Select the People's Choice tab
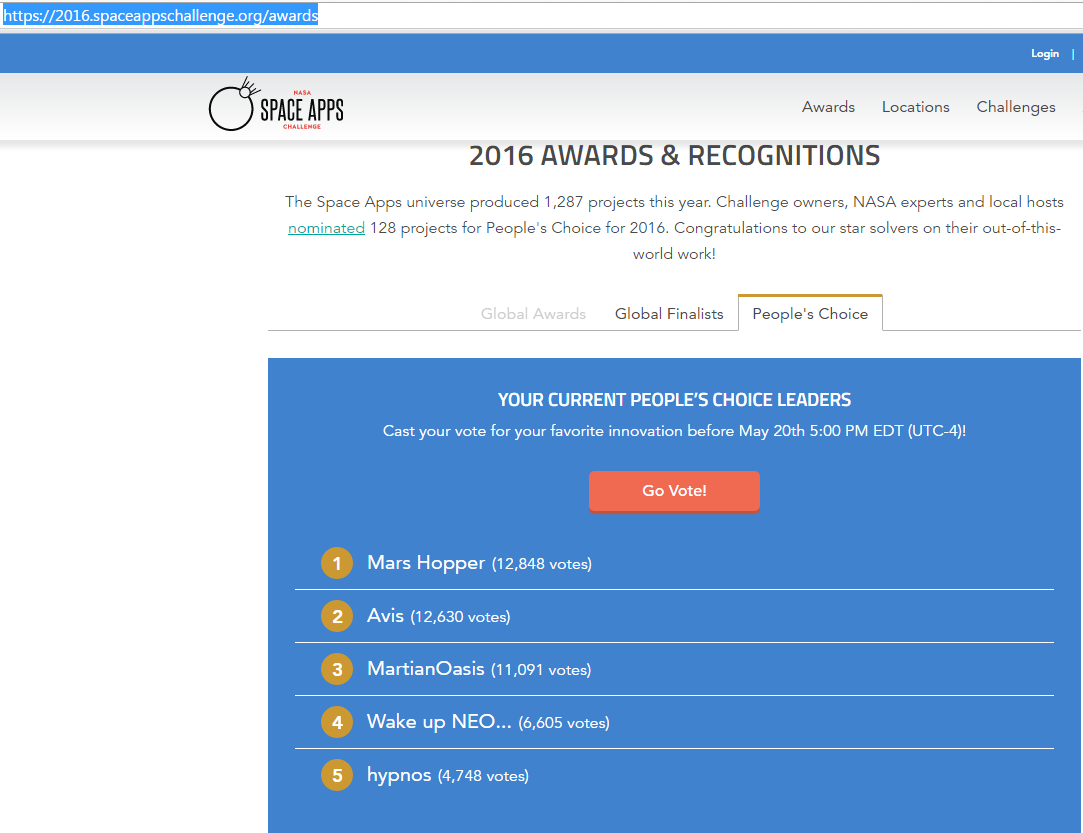1083x833 pixels. click(x=810, y=314)
